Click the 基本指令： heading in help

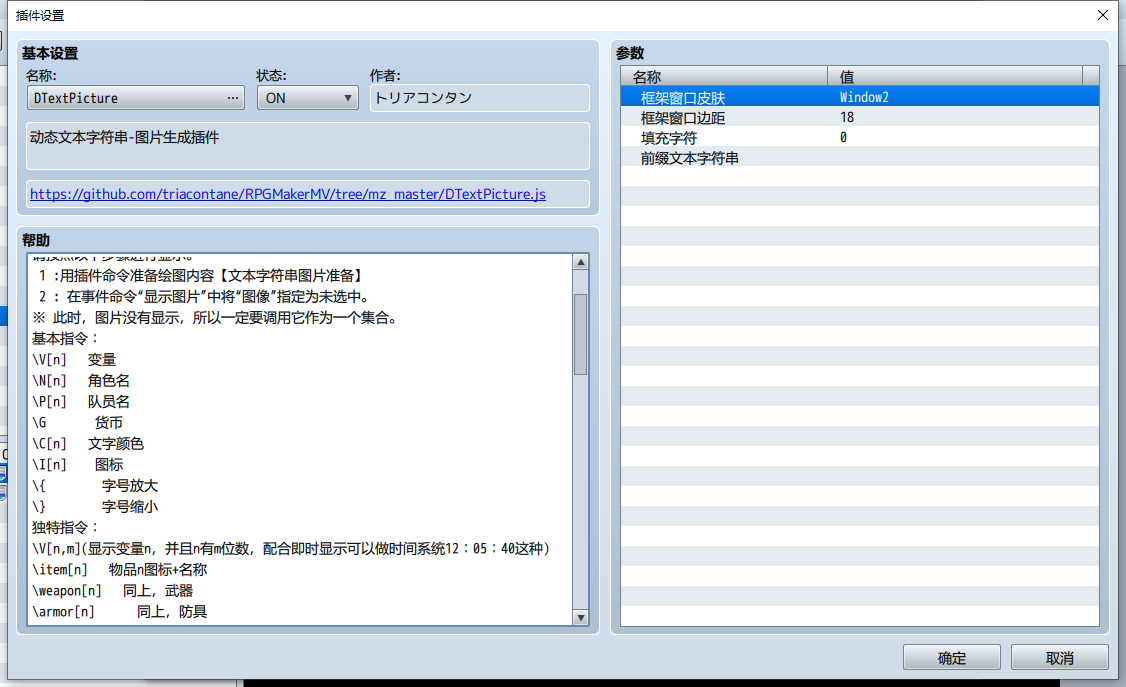(65, 339)
